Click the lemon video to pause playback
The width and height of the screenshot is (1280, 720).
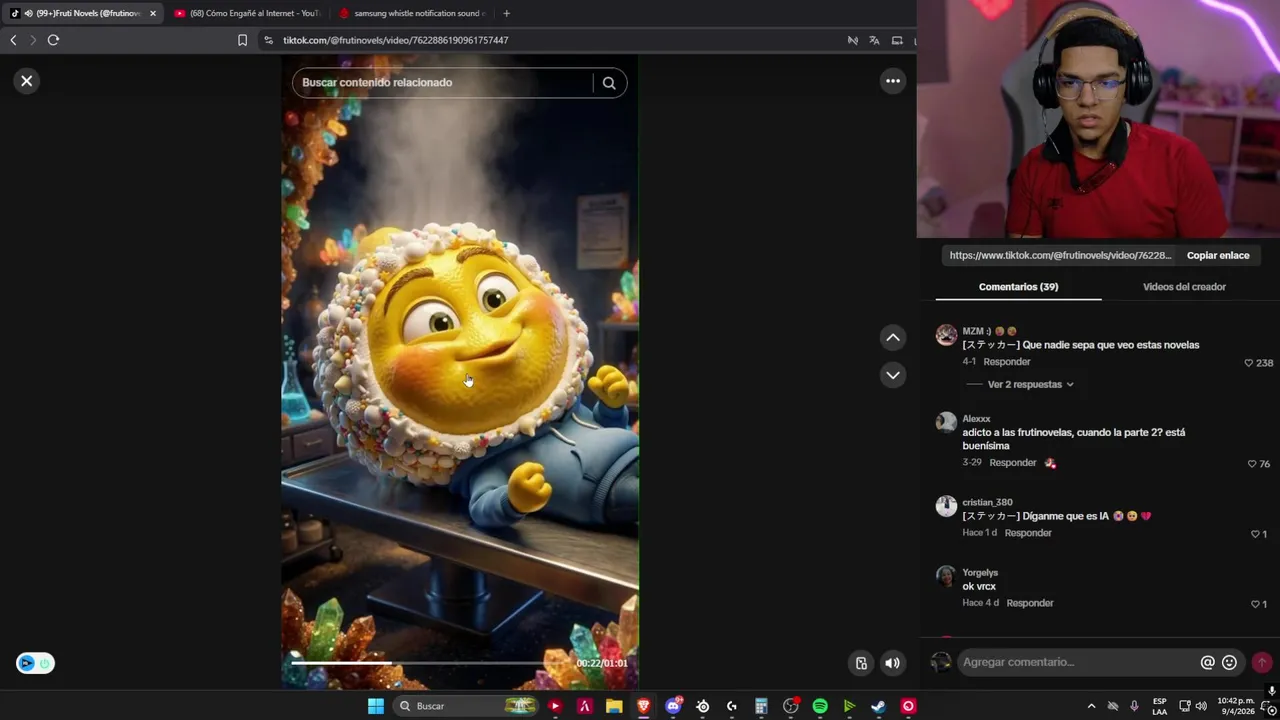tap(460, 370)
